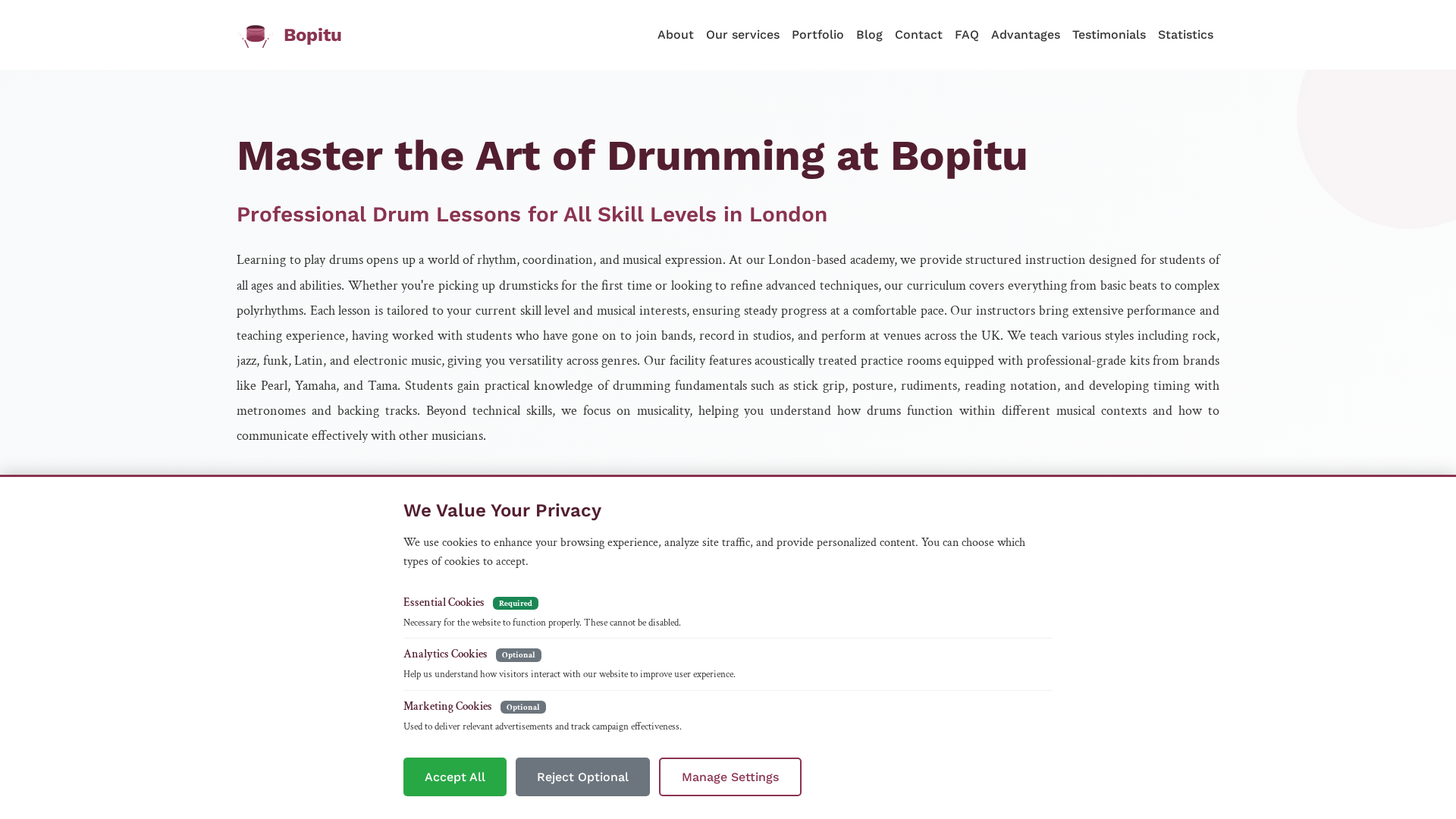Click Optional badge next to Analytics Cookies

point(519,654)
